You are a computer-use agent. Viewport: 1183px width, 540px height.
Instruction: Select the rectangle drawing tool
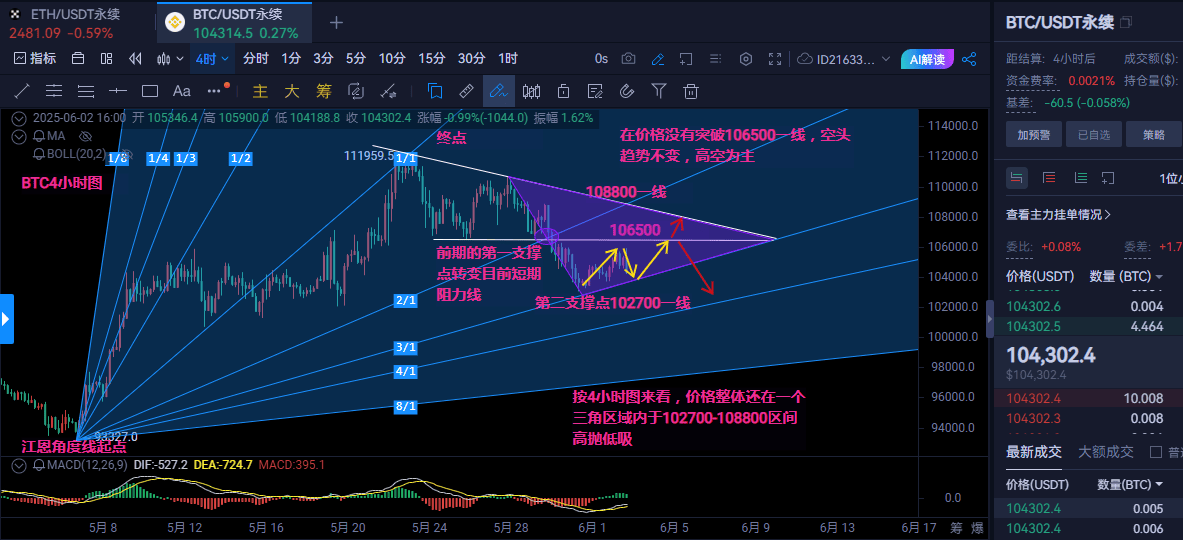coord(150,91)
